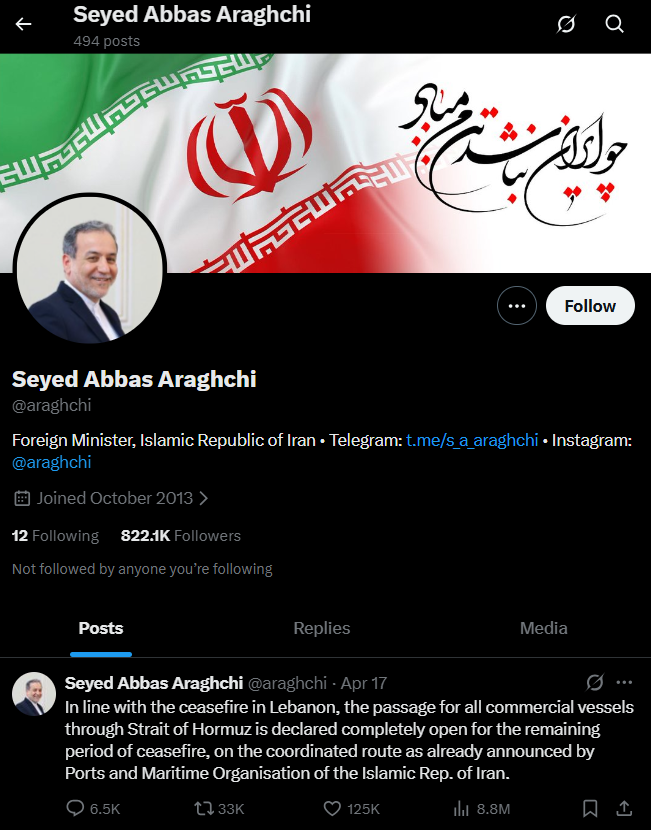The height and width of the screenshot is (830, 651).
Task: Open search with the magnifier icon
Action: [x=614, y=24]
